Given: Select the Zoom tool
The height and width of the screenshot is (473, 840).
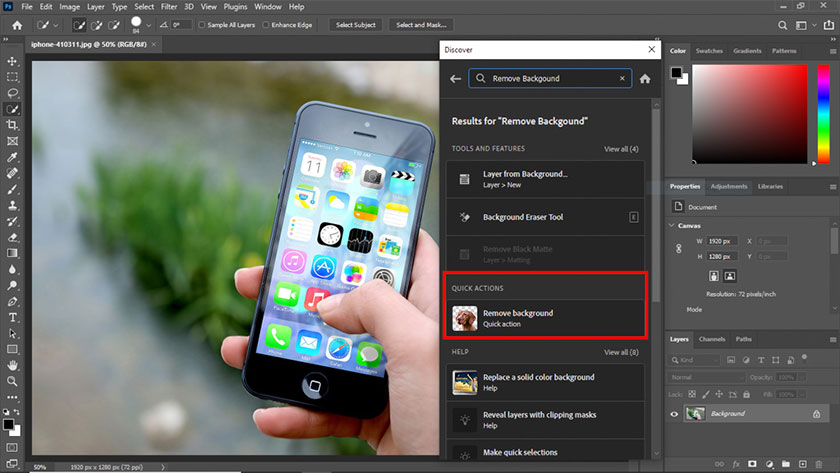Looking at the screenshot, I should pos(12,381).
